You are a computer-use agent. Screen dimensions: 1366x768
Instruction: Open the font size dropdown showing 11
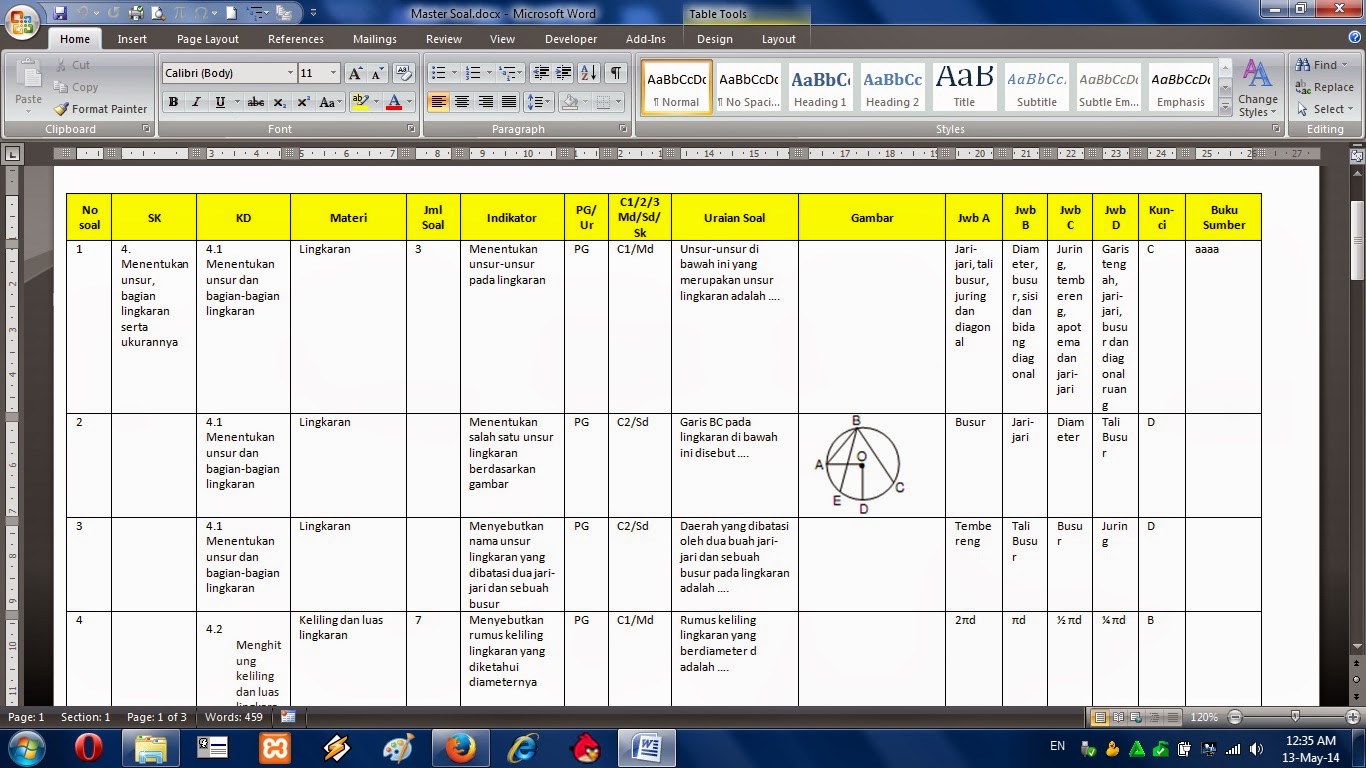(x=333, y=73)
